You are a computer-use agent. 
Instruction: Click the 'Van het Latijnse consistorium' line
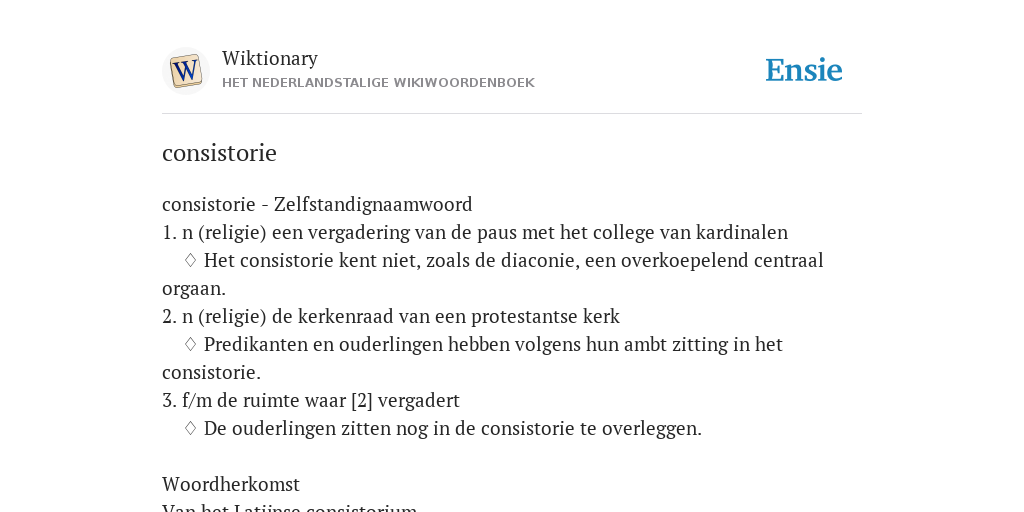[290, 507]
